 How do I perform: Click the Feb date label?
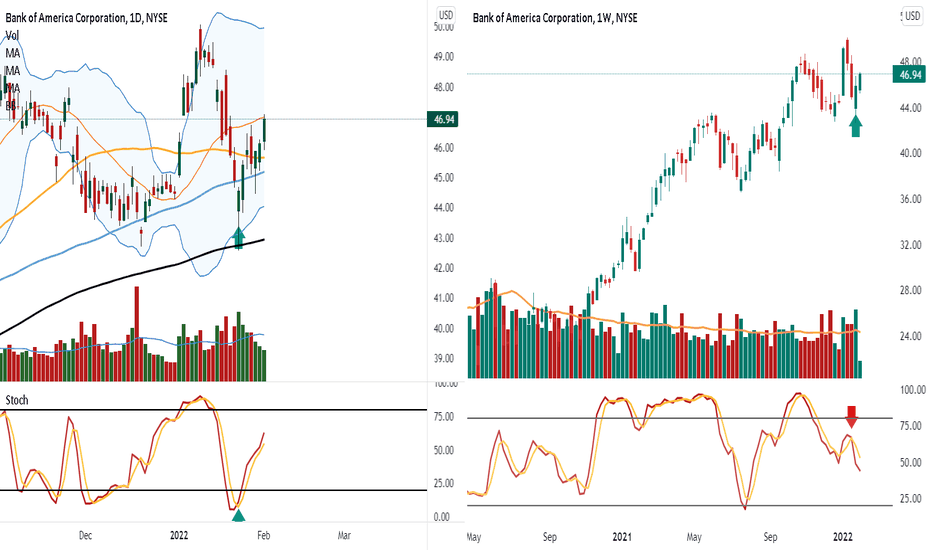coord(263,535)
